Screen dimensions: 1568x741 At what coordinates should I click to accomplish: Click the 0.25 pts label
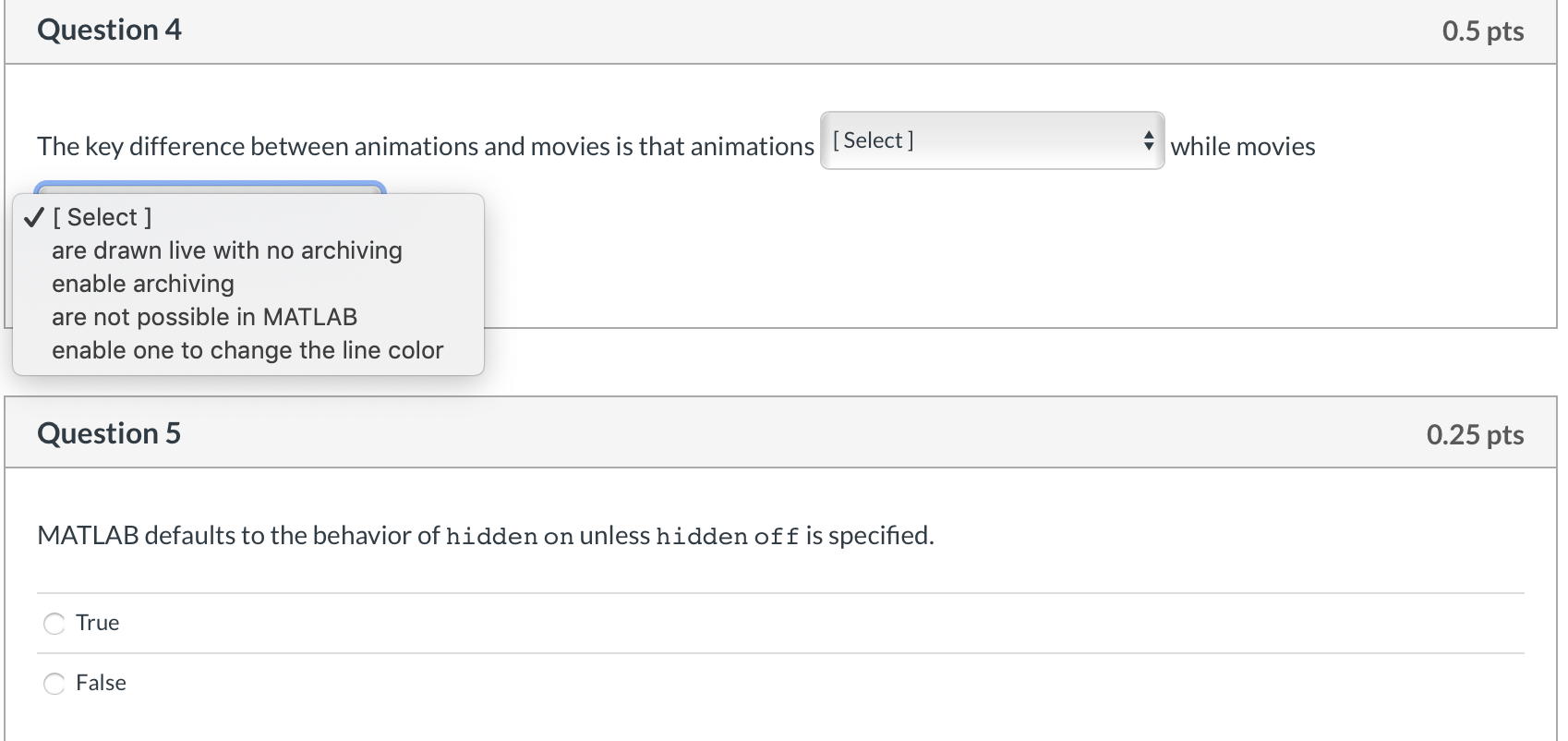(x=1475, y=435)
